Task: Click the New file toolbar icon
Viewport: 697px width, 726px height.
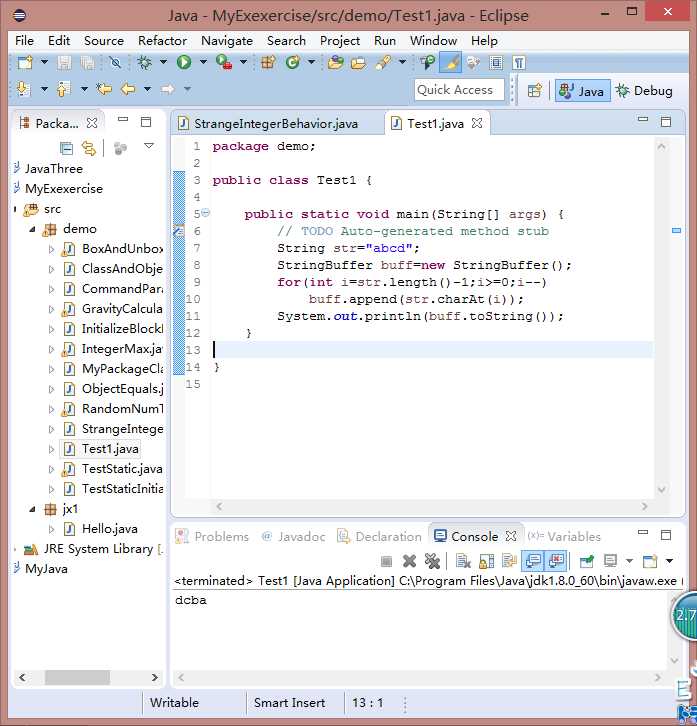Action: point(25,62)
